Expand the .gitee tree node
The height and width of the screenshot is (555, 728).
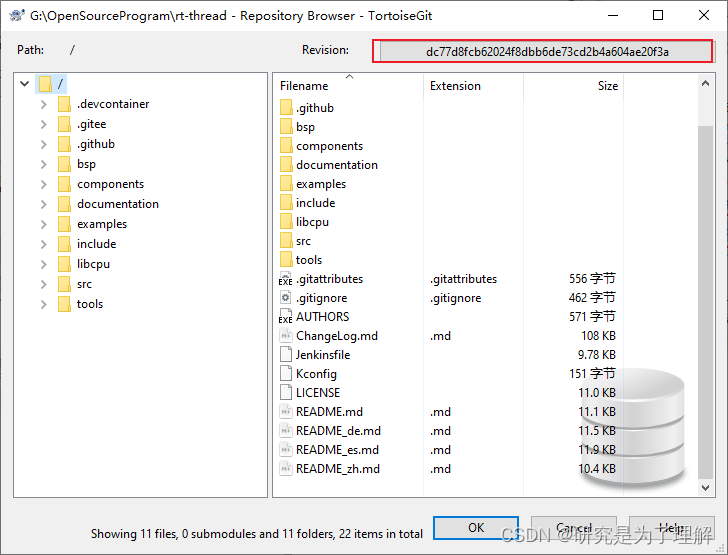point(44,124)
